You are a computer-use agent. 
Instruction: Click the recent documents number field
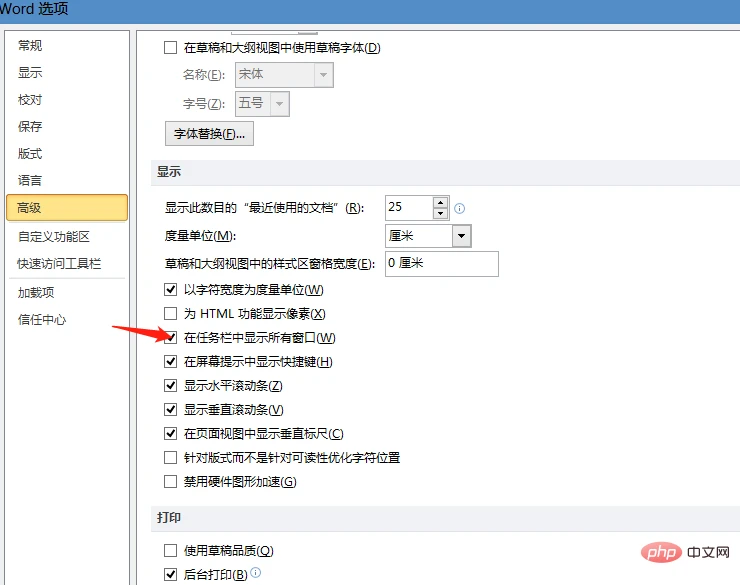pos(409,208)
